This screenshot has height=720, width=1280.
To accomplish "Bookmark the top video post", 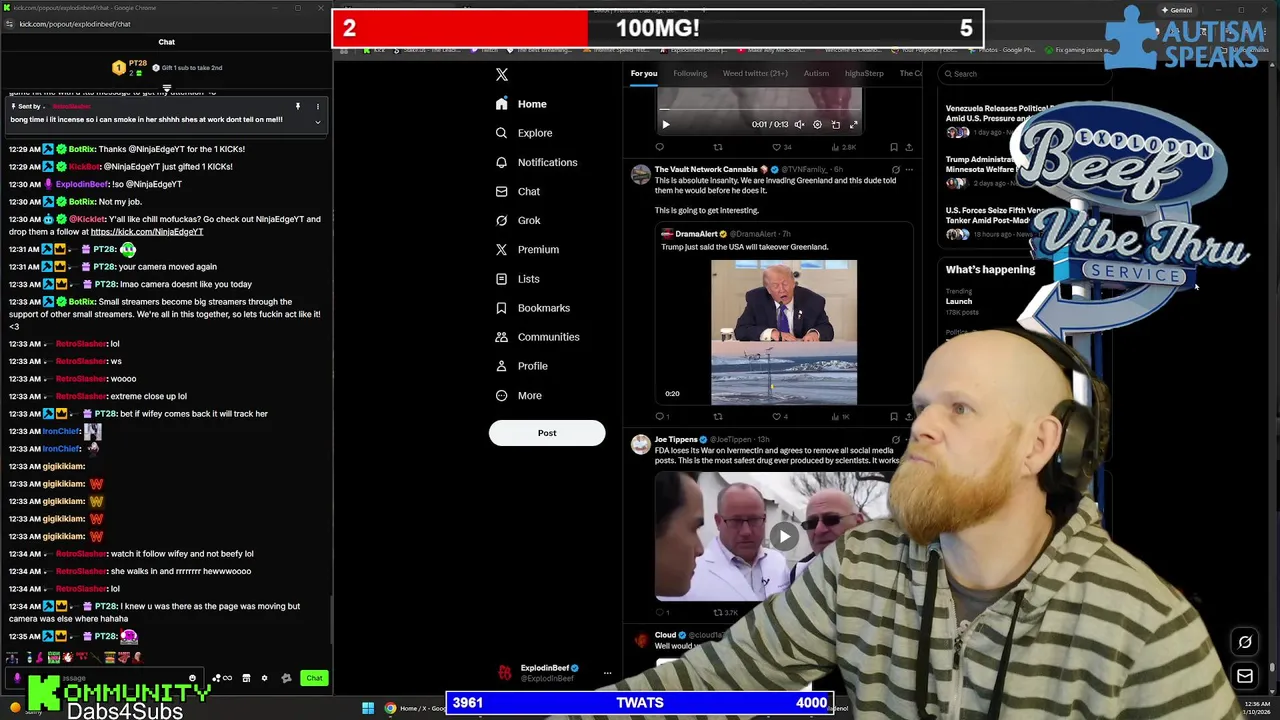I will 894,147.
